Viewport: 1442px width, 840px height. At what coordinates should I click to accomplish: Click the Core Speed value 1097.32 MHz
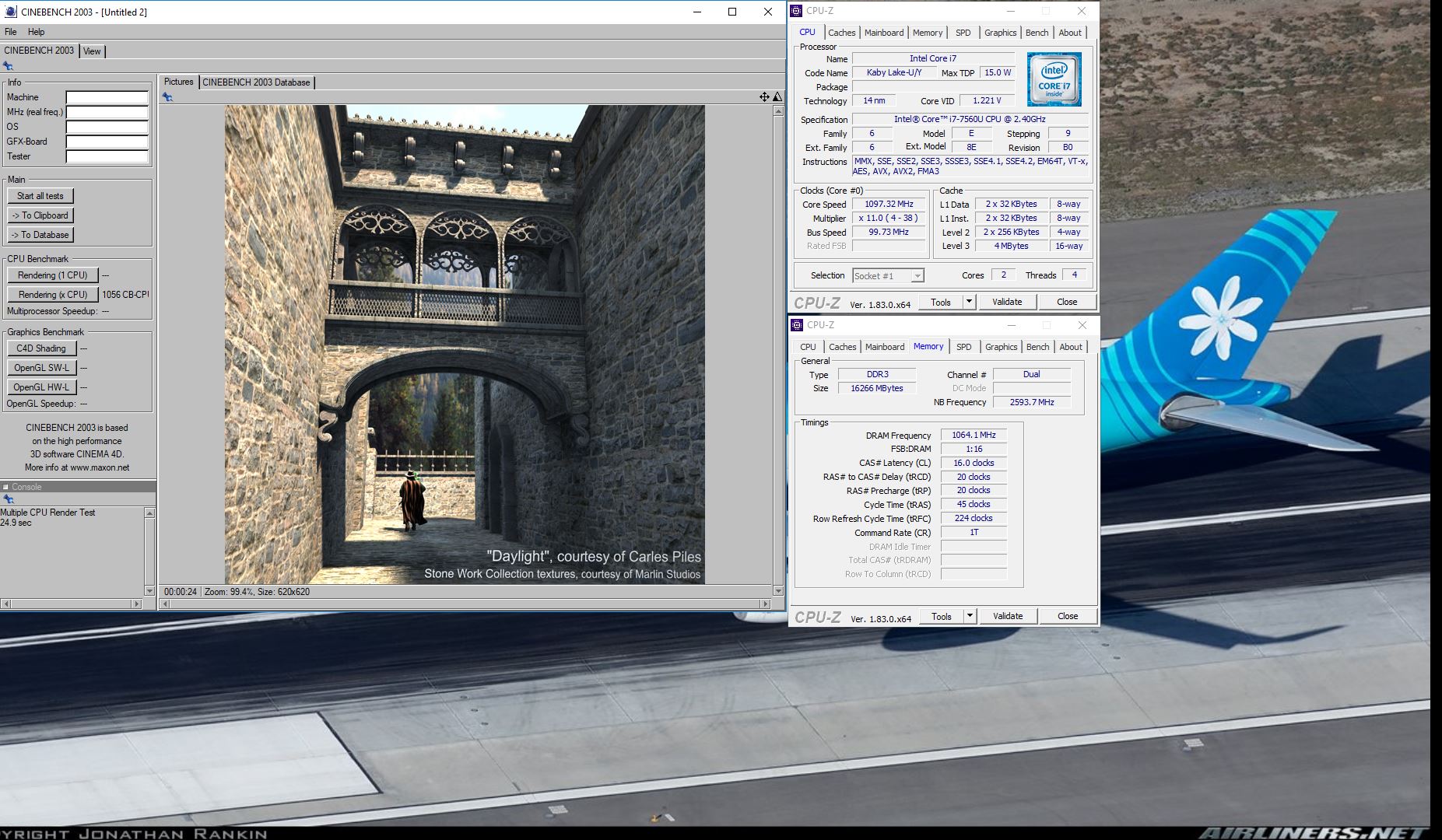coord(889,204)
